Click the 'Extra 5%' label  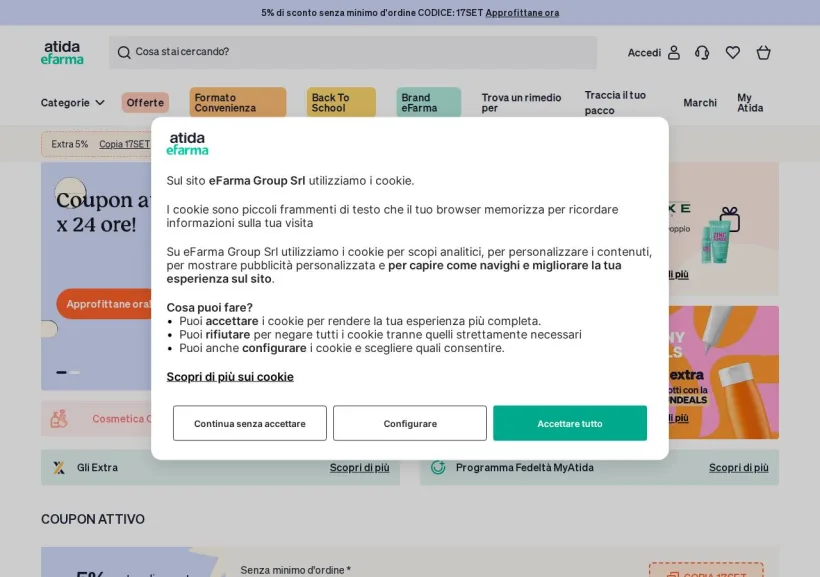[70, 144]
